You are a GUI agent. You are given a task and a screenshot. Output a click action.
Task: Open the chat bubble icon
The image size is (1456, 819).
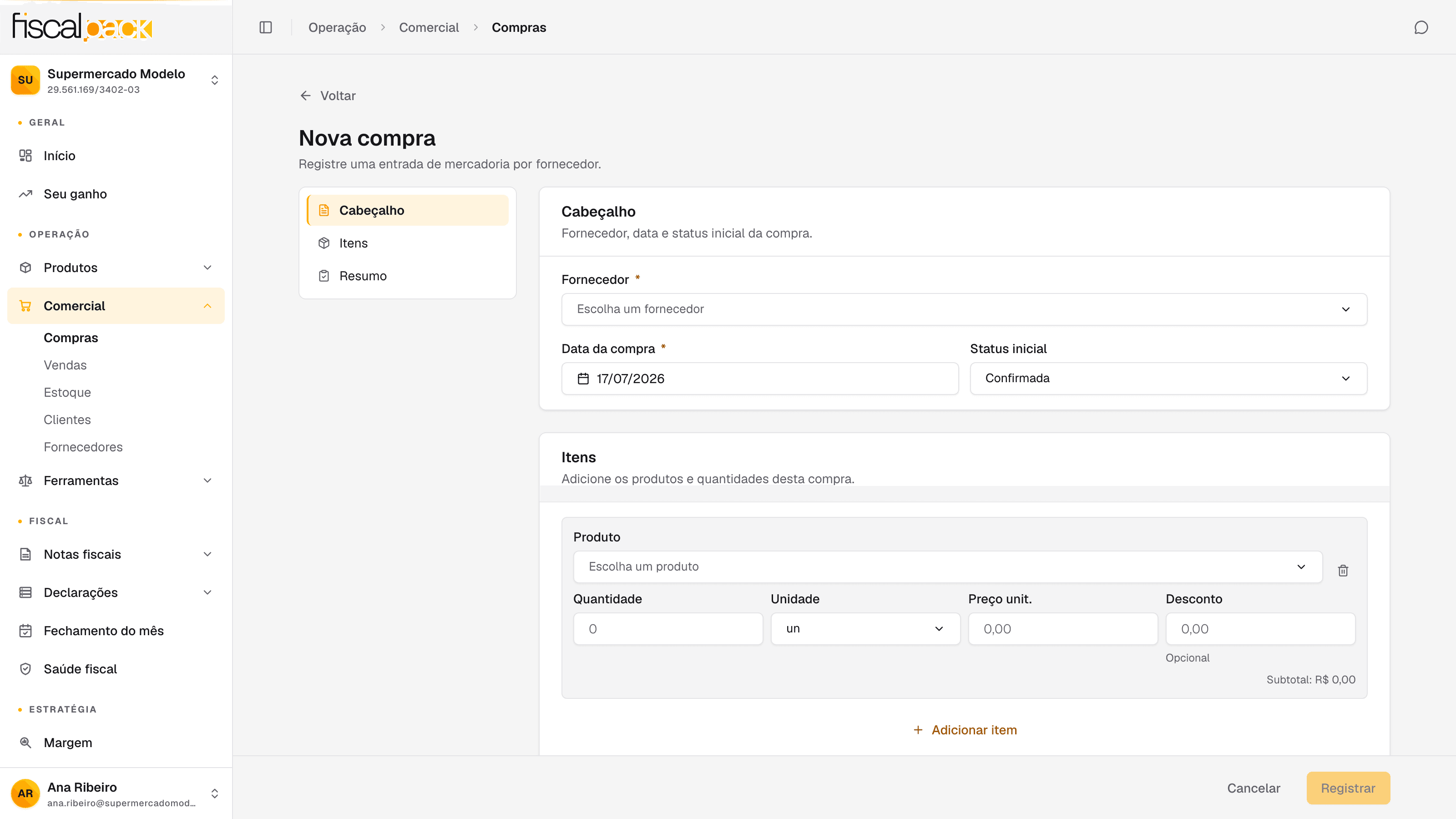click(x=1421, y=27)
